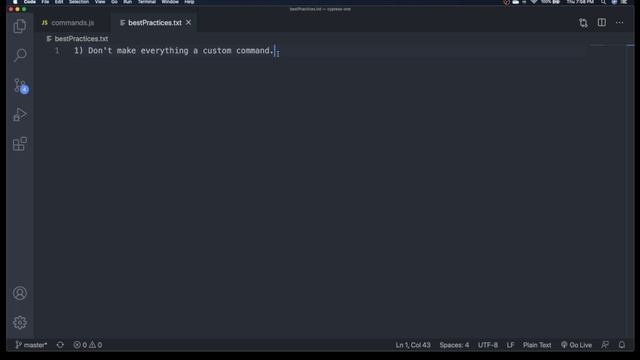Open the Help menu
The image size is (640, 360).
[x=189, y=2]
